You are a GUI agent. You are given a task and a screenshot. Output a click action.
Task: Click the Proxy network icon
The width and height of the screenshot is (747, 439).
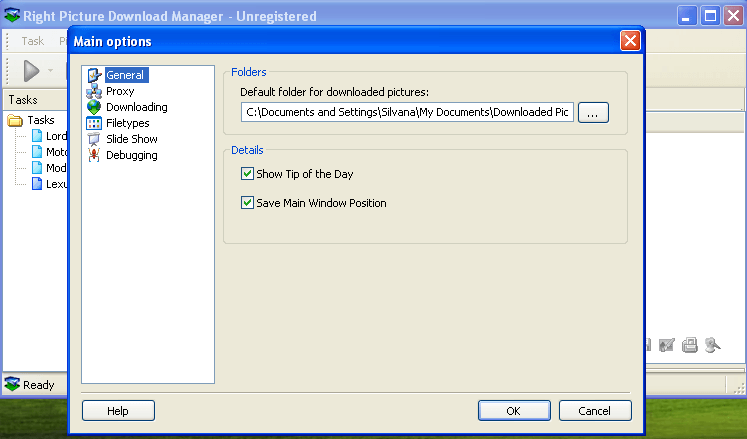click(94, 91)
